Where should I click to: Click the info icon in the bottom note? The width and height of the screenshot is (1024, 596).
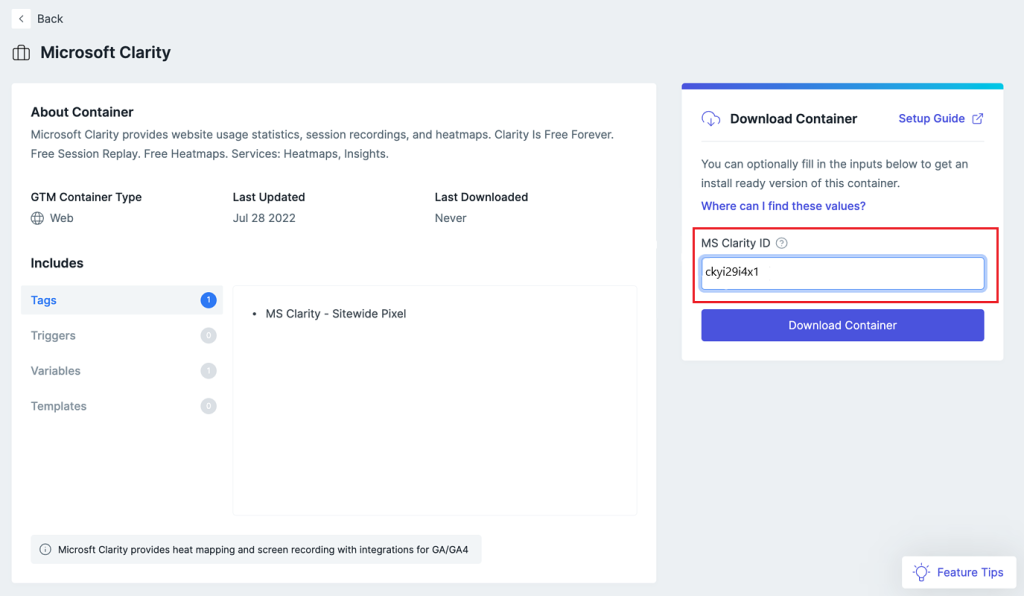[x=45, y=550]
